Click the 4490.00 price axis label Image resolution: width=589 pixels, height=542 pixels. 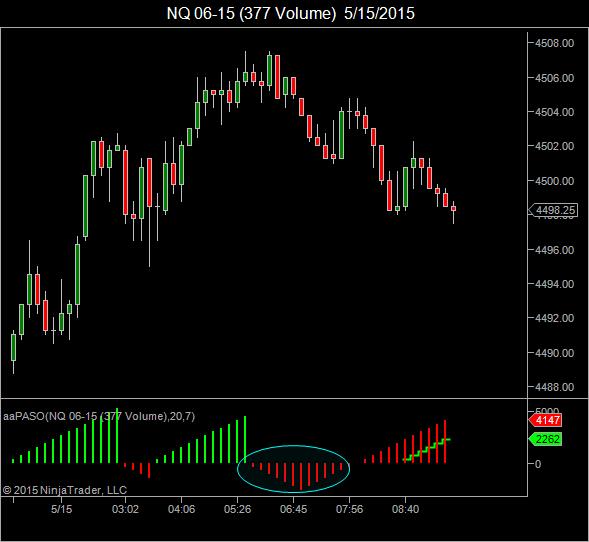(554, 353)
